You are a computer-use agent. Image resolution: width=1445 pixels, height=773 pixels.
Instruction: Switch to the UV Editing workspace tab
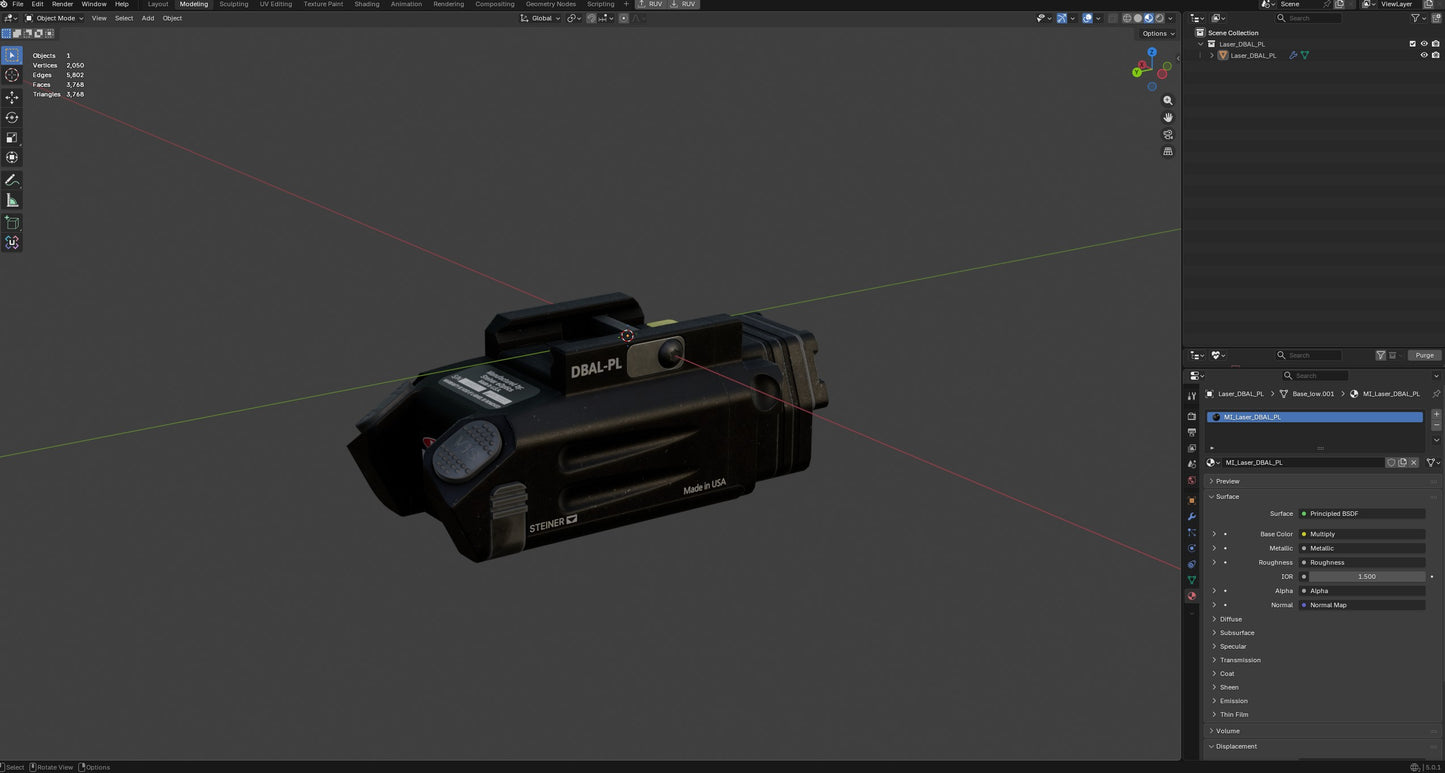276,4
